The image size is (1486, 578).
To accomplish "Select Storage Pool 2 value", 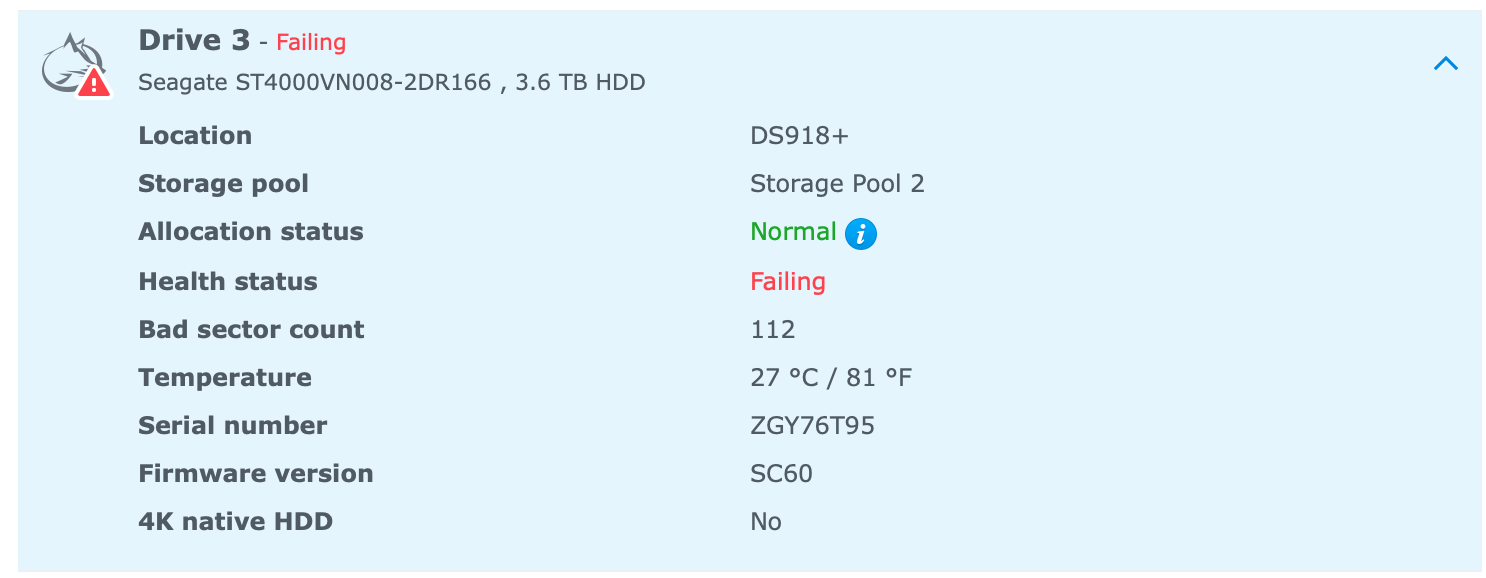I will (x=838, y=184).
